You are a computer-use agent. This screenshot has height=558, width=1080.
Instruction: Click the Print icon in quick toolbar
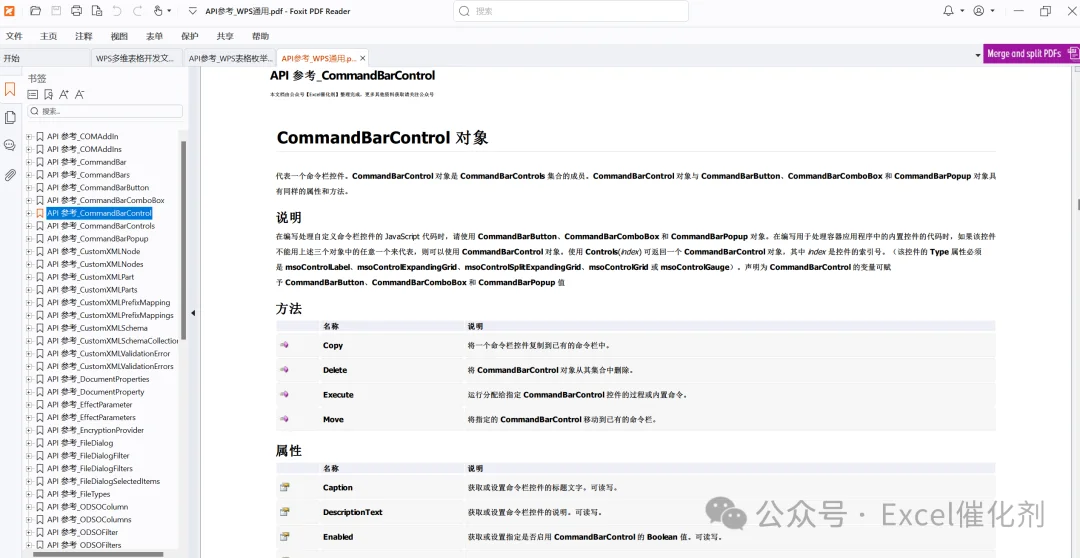coord(76,11)
